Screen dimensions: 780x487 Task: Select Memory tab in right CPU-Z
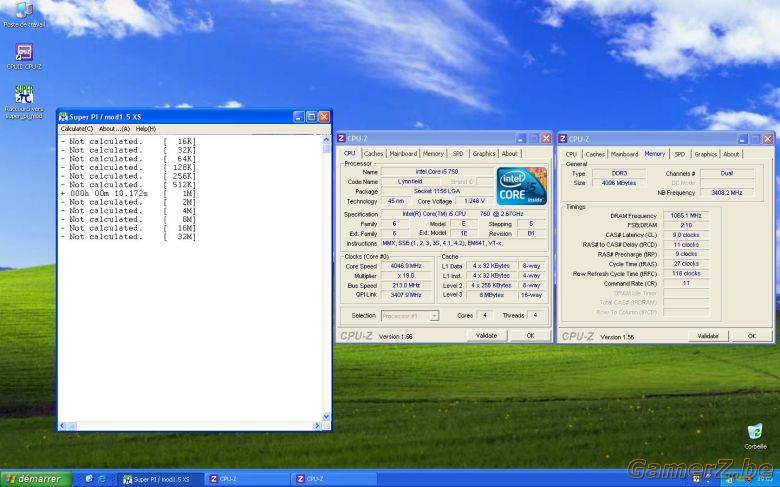click(655, 154)
